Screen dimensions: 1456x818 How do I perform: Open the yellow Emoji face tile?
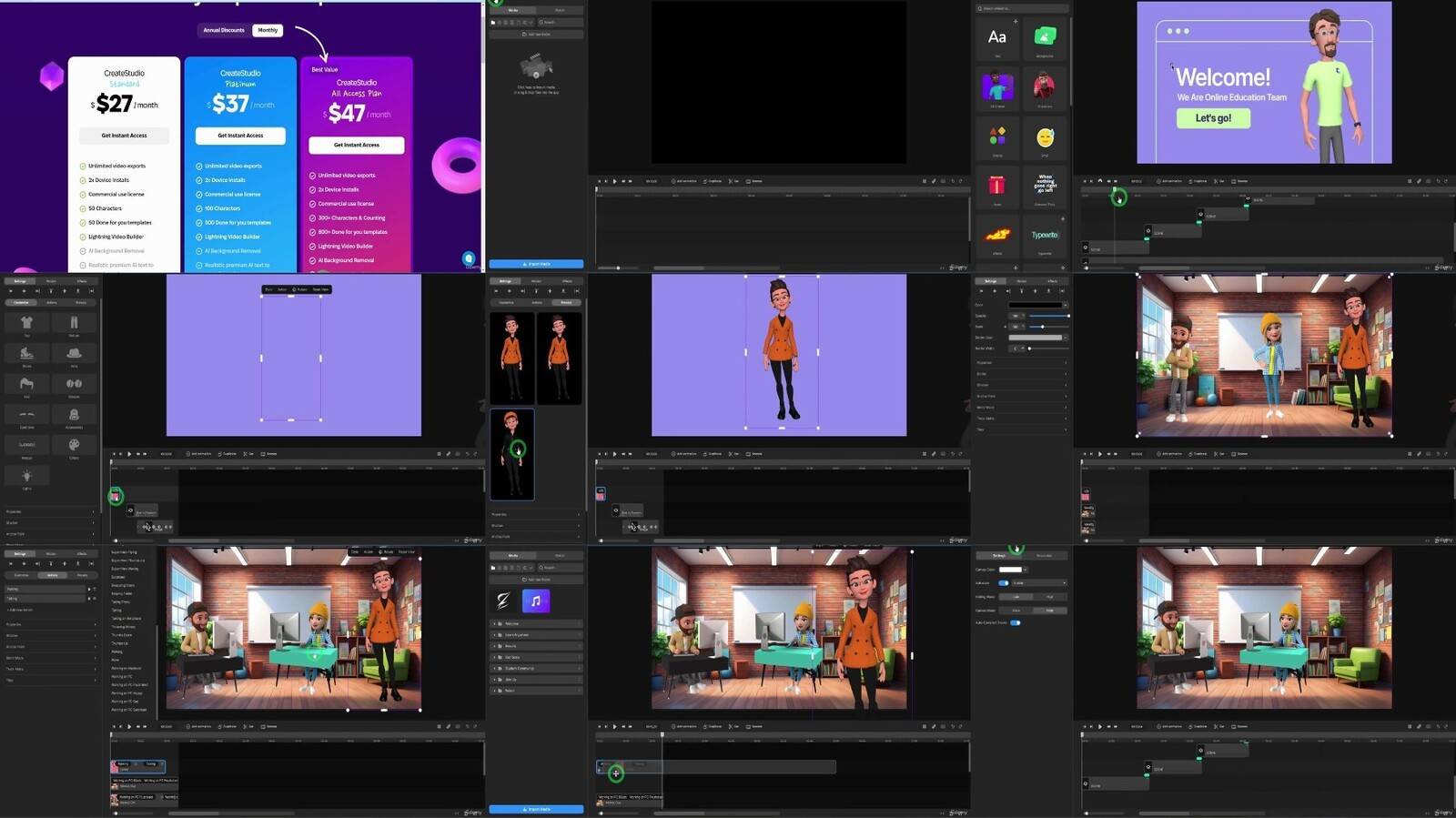click(x=1045, y=137)
